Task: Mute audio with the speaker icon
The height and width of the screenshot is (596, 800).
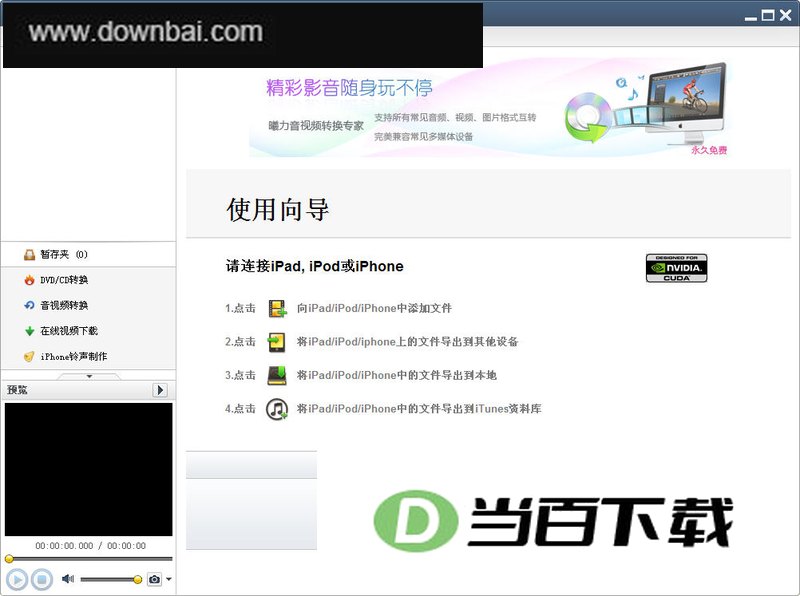Action: click(68, 579)
